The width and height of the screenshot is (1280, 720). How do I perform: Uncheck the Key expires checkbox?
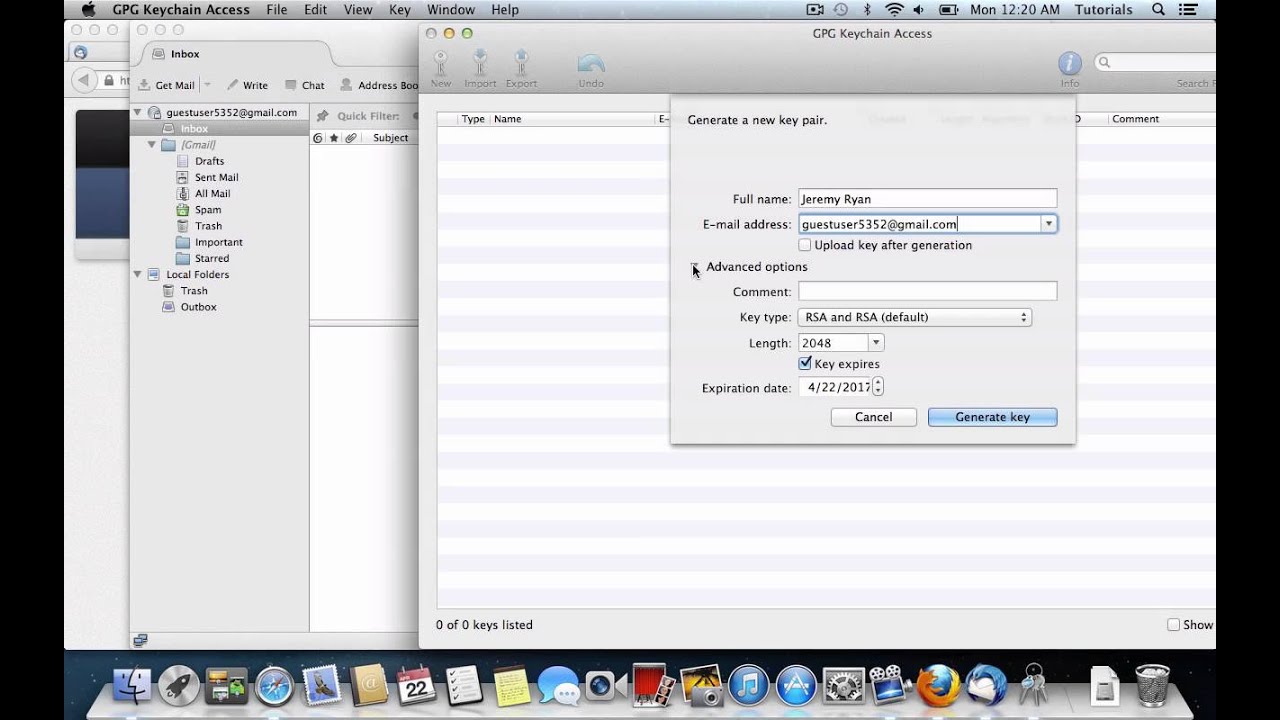tap(805, 364)
